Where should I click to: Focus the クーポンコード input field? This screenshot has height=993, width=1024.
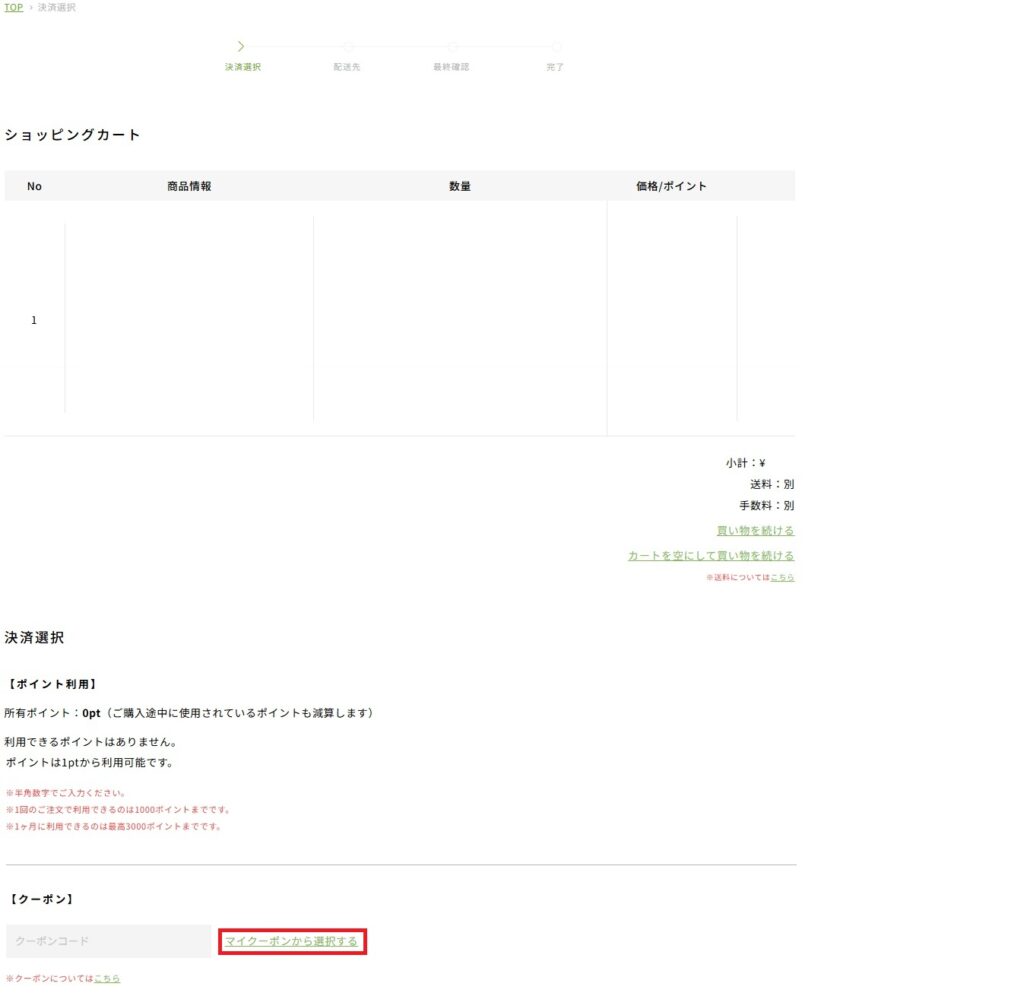click(x=108, y=941)
